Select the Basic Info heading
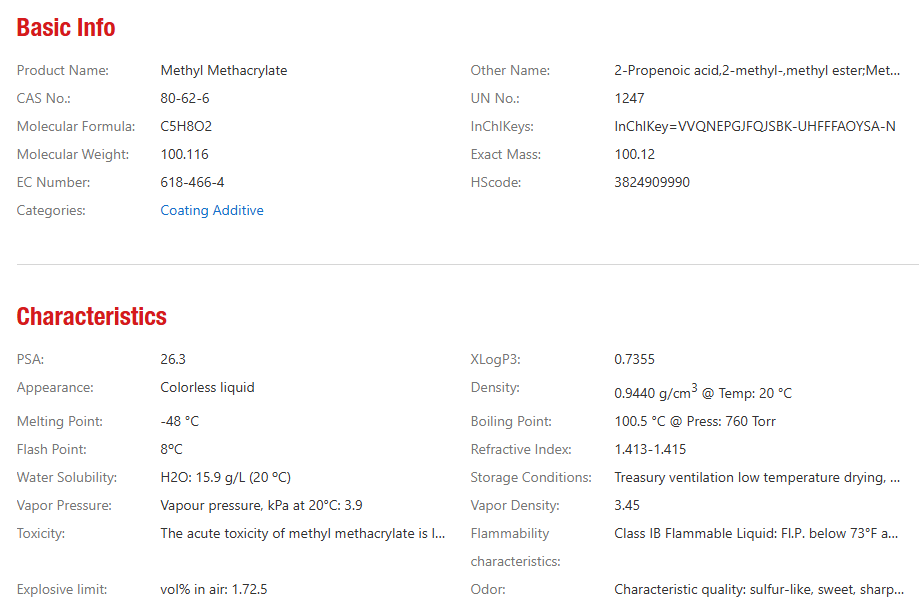919x613 pixels. click(66, 28)
